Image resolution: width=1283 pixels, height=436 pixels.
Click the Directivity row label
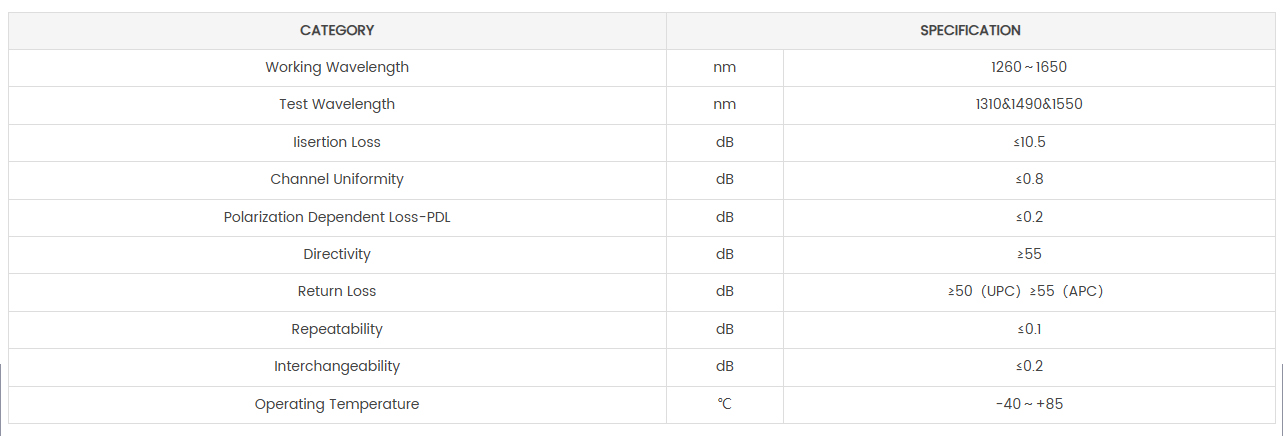click(x=337, y=254)
